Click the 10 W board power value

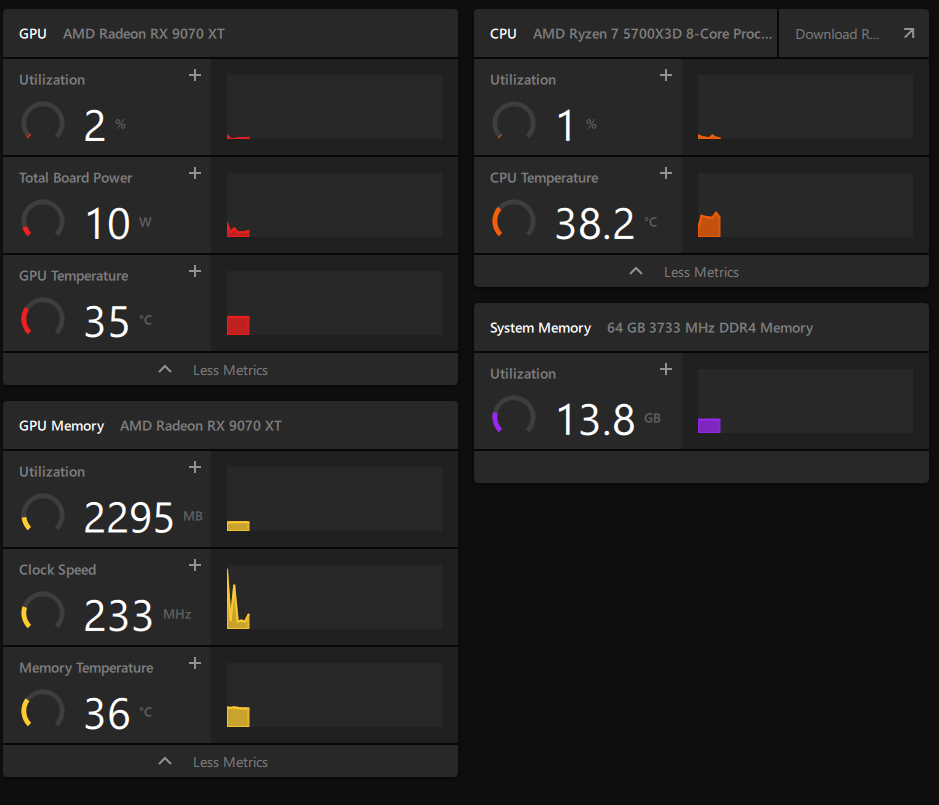[118, 224]
